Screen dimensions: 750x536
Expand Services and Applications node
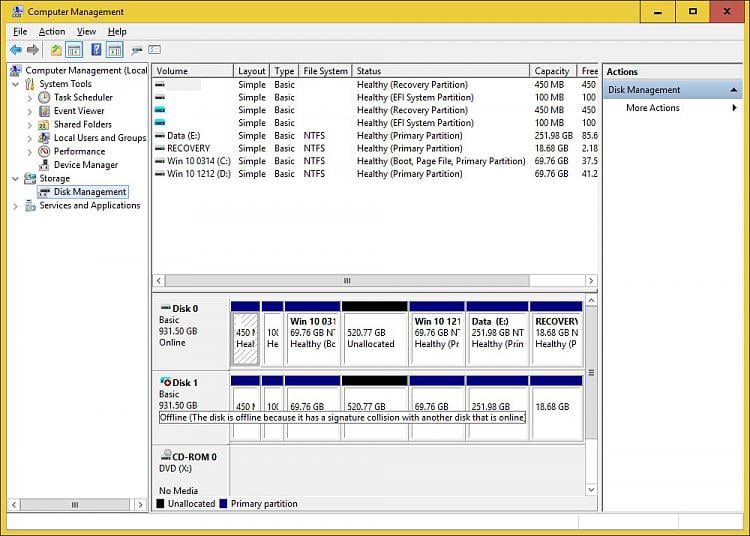pyautogui.click(x=16, y=206)
